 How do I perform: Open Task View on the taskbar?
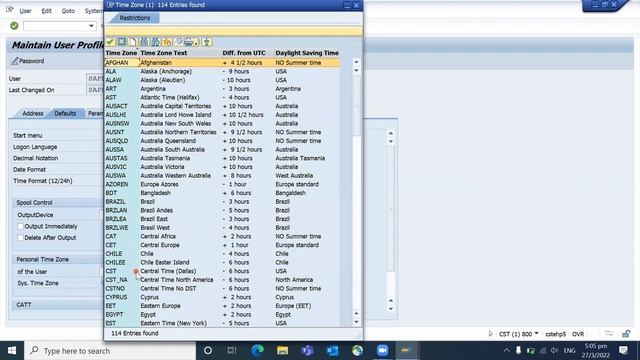tap(232, 351)
